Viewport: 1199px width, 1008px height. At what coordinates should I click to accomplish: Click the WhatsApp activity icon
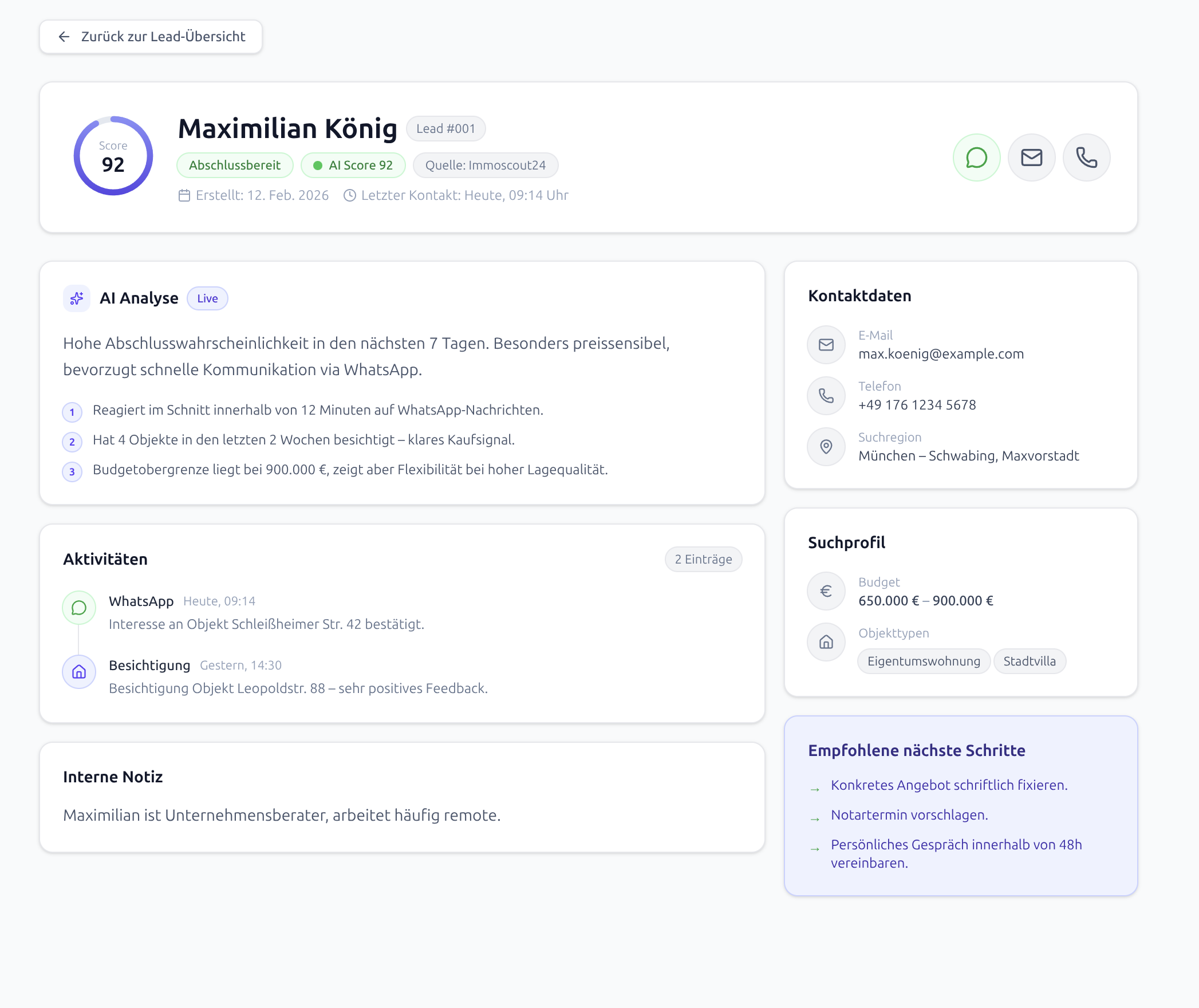pos(79,608)
